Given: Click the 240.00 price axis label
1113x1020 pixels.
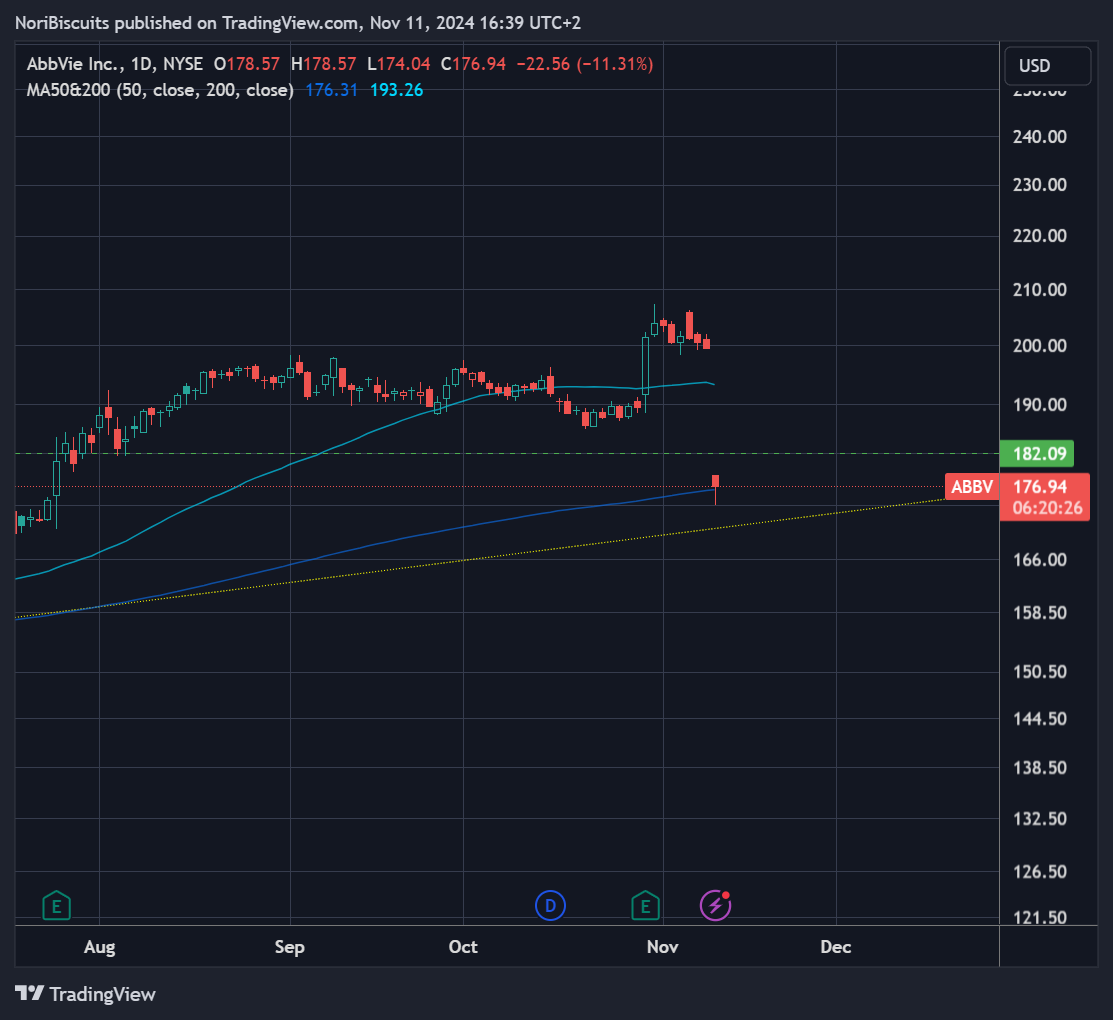Looking at the screenshot, I should click(x=1040, y=137).
